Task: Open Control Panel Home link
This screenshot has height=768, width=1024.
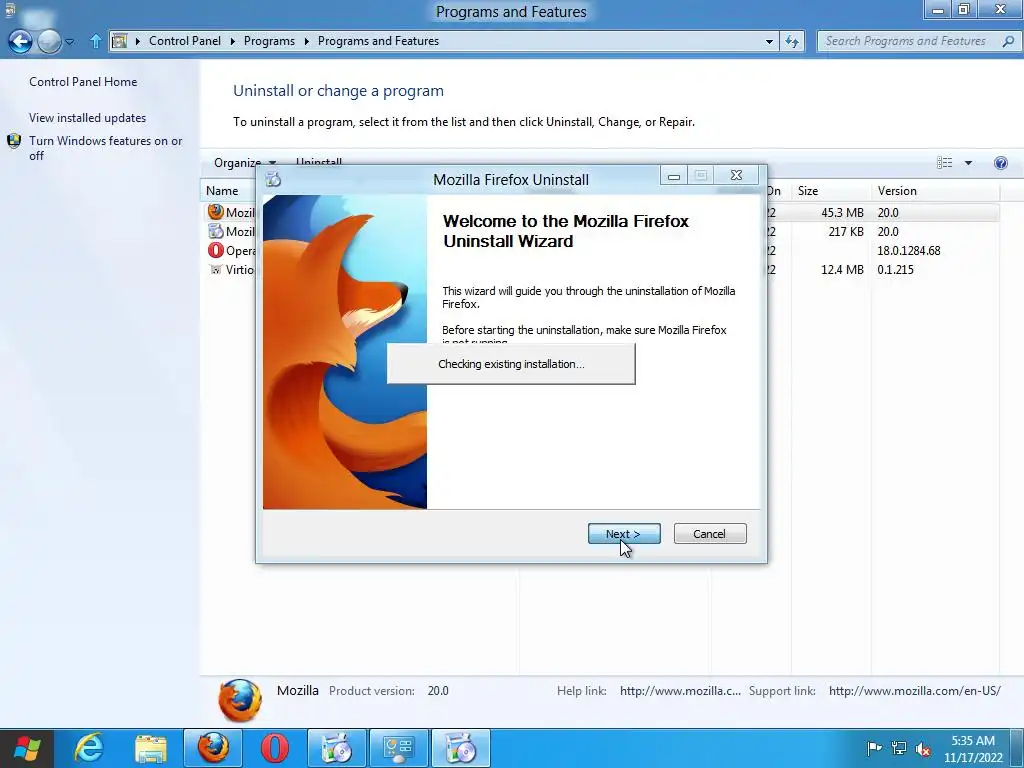Action: click(83, 82)
